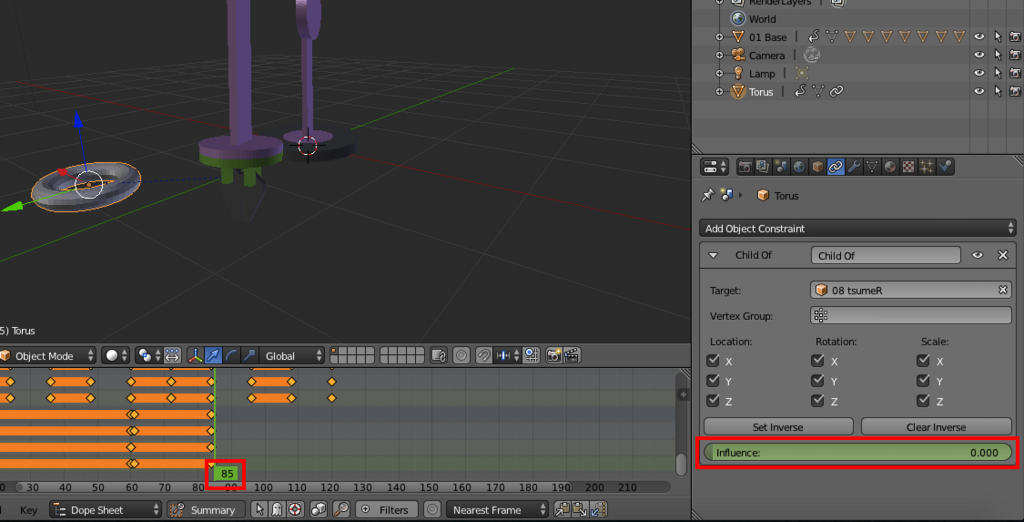Uncheck Rotation Y checkbox
The height and width of the screenshot is (522, 1024).
click(x=818, y=380)
